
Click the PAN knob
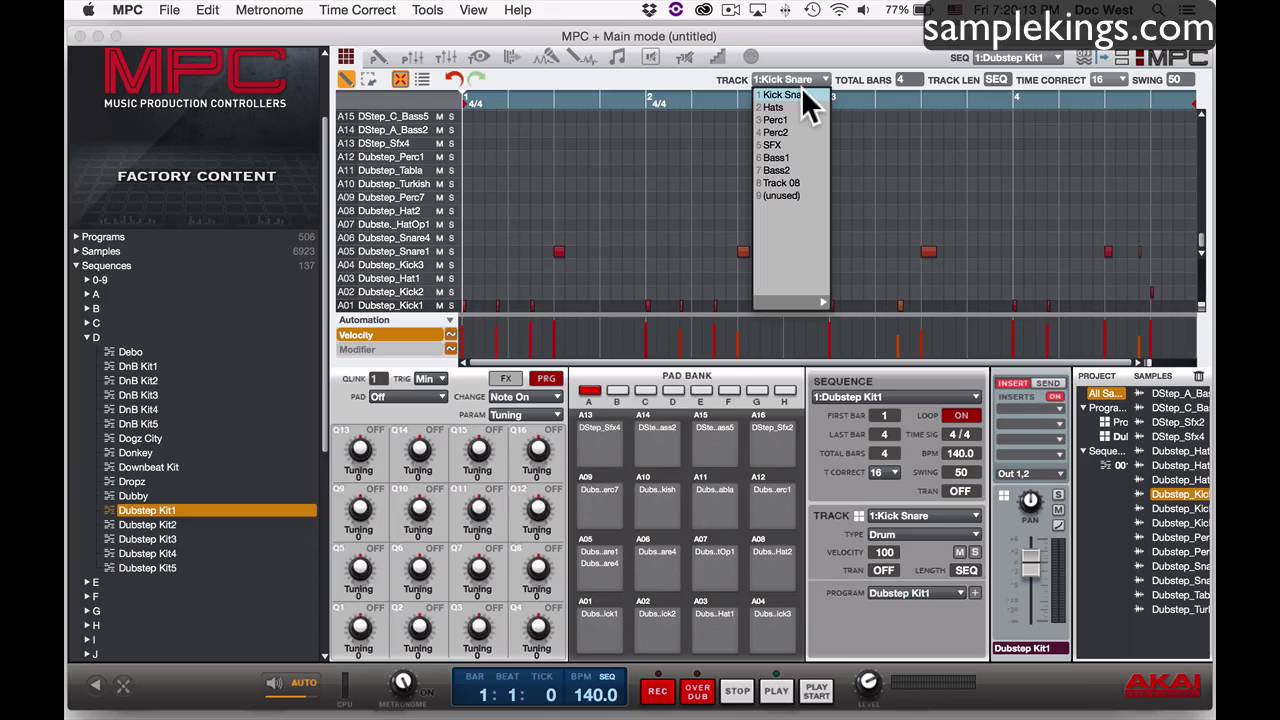pos(1030,501)
